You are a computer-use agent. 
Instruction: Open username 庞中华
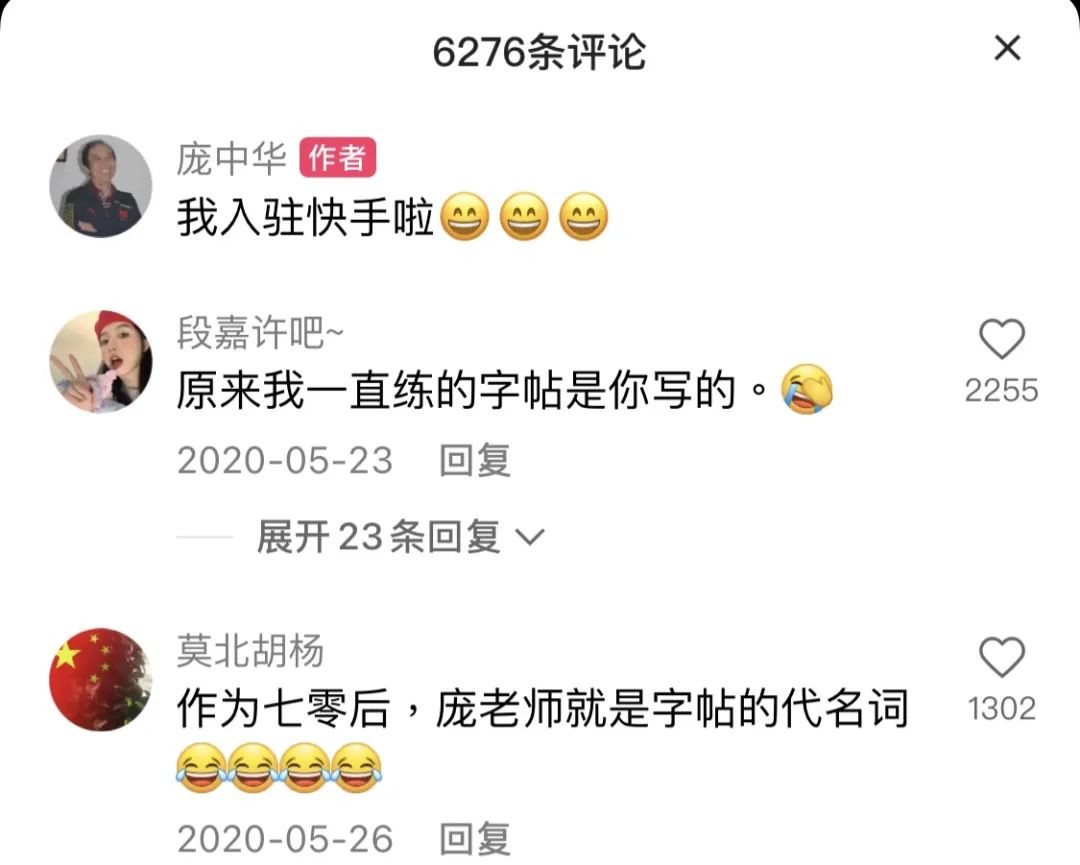[x=231, y=158]
